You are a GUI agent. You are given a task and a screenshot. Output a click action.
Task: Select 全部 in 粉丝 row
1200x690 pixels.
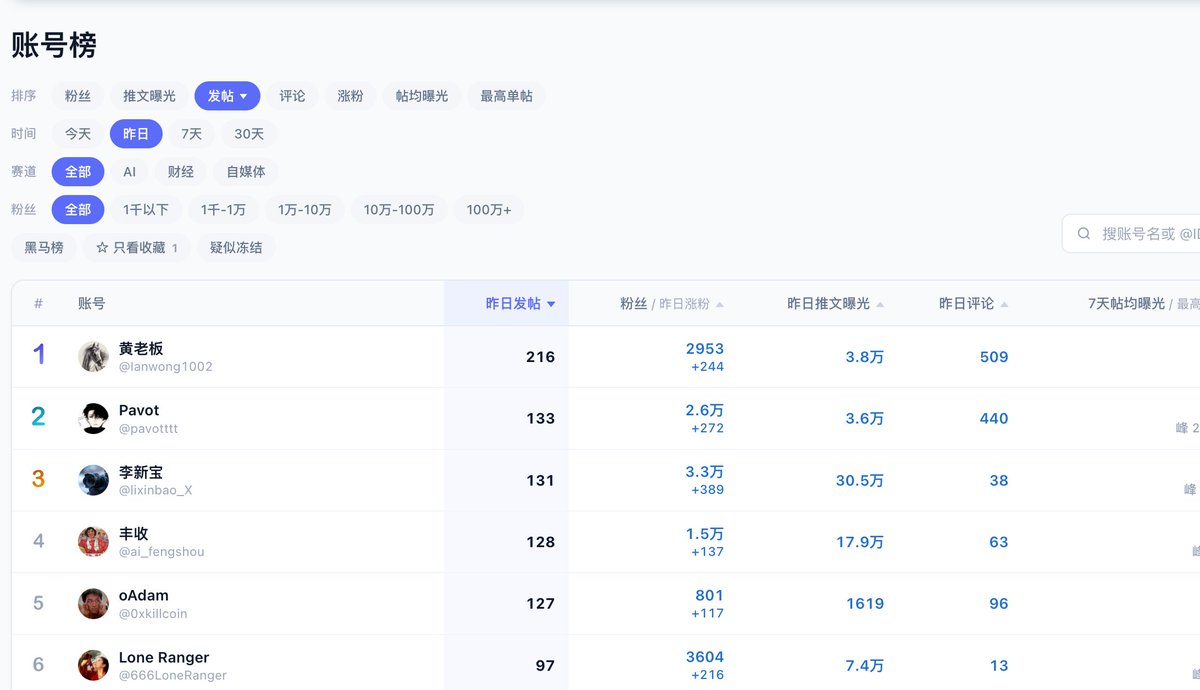click(78, 210)
